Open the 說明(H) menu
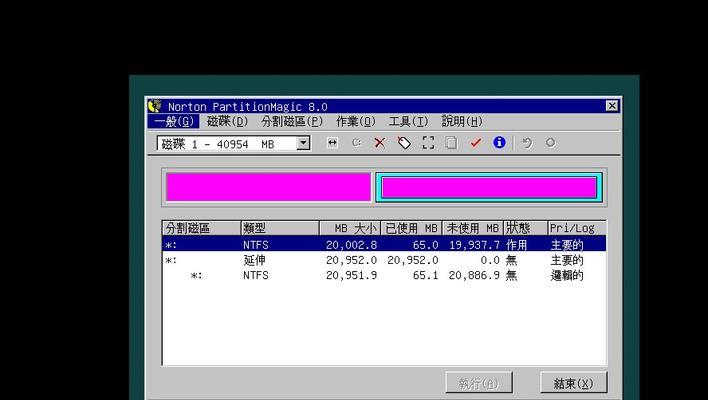The image size is (708, 400). [462, 121]
